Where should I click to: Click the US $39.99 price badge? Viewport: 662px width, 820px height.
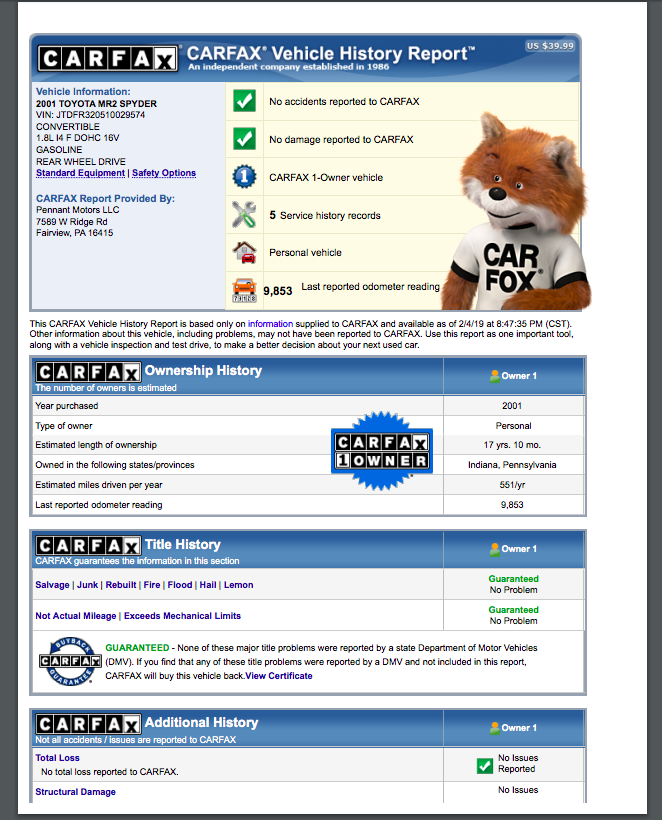(x=550, y=46)
